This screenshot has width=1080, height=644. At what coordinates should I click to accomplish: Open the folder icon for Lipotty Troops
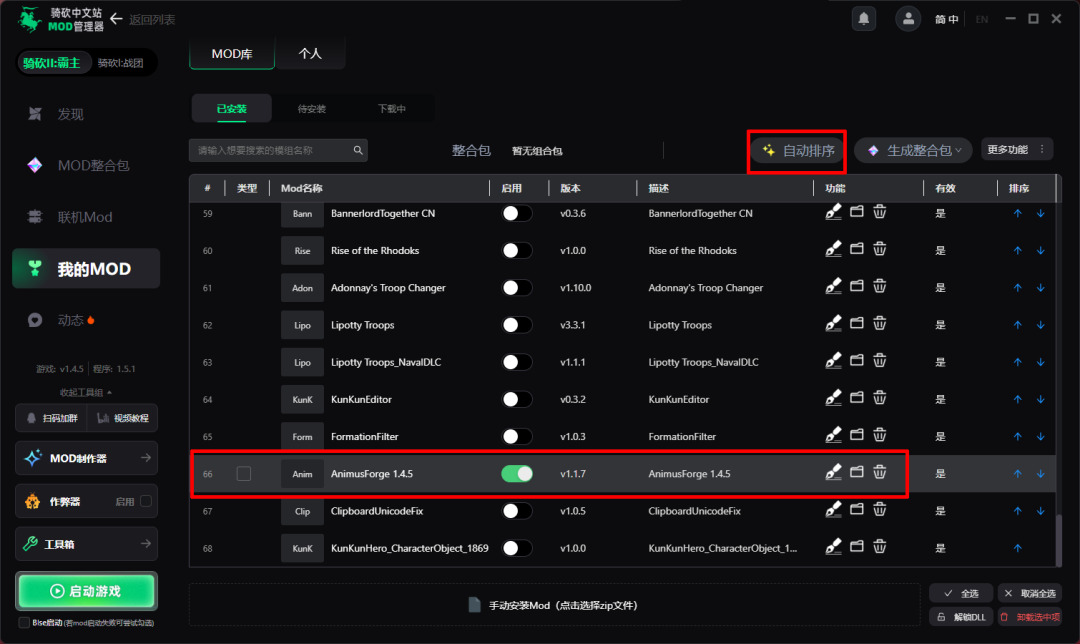click(856, 324)
